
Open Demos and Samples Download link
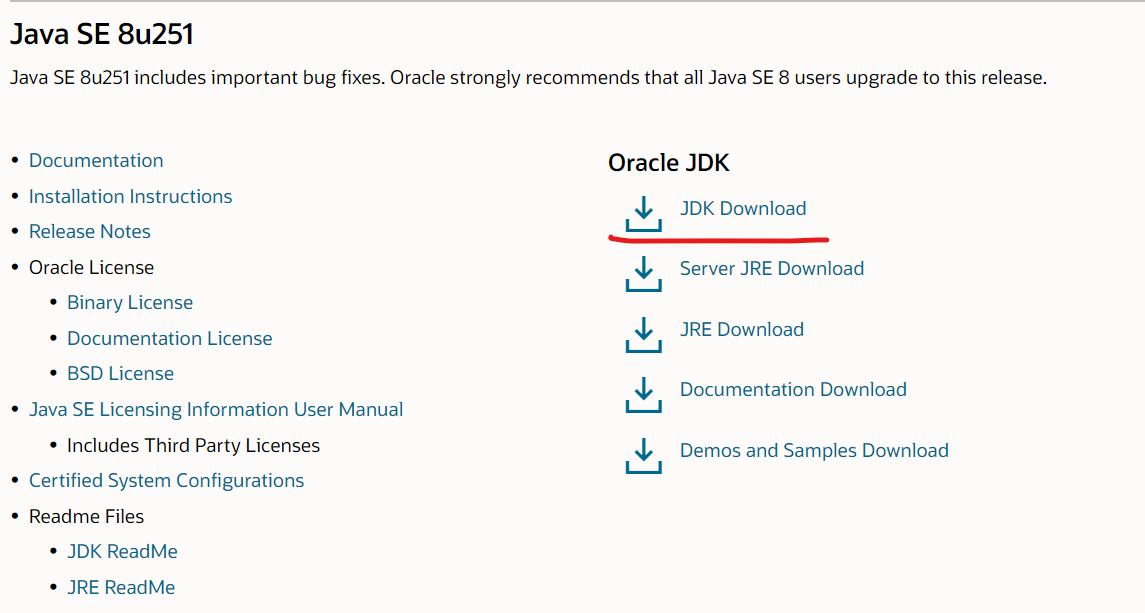point(814,450)
